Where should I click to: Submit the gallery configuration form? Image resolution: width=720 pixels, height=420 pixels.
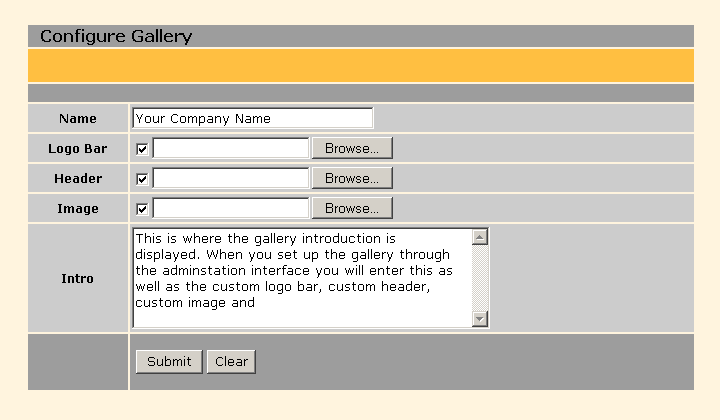click(x=169, y=361)
